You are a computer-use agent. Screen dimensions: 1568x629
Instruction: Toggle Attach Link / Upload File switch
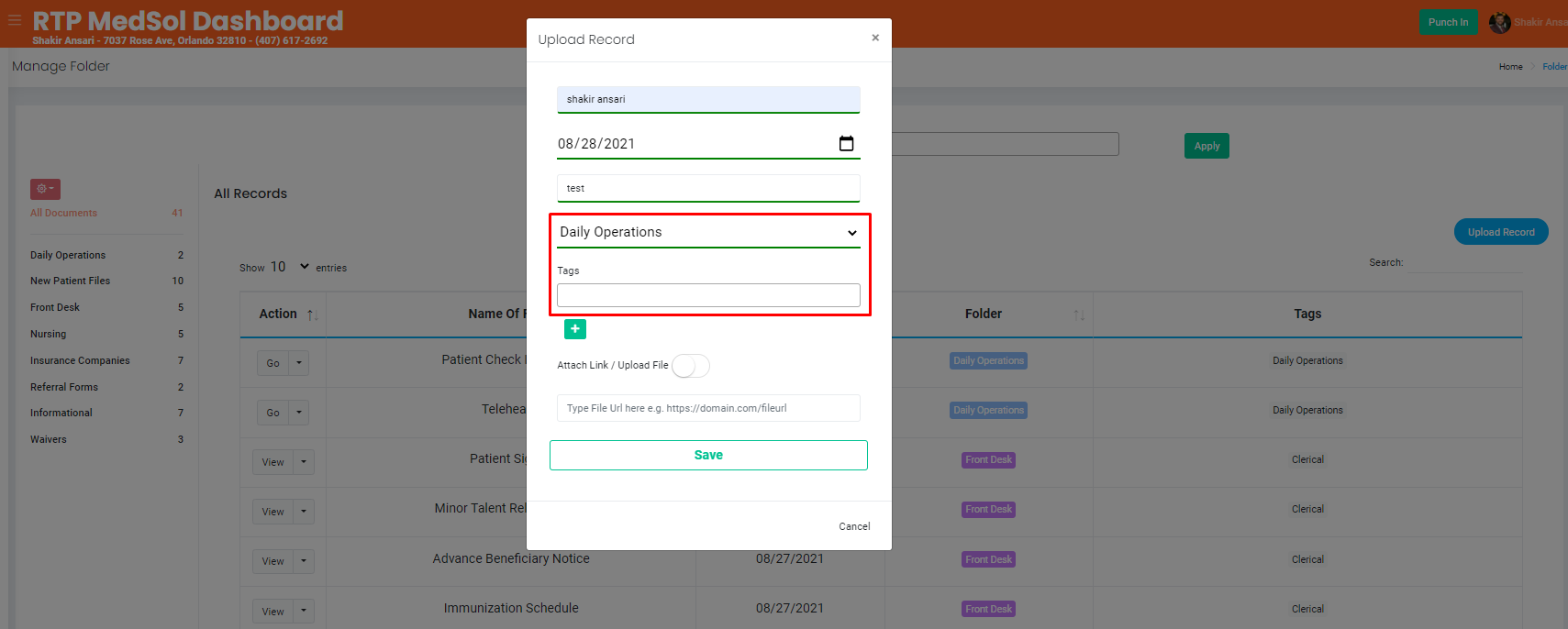click(x=691, y=366)
